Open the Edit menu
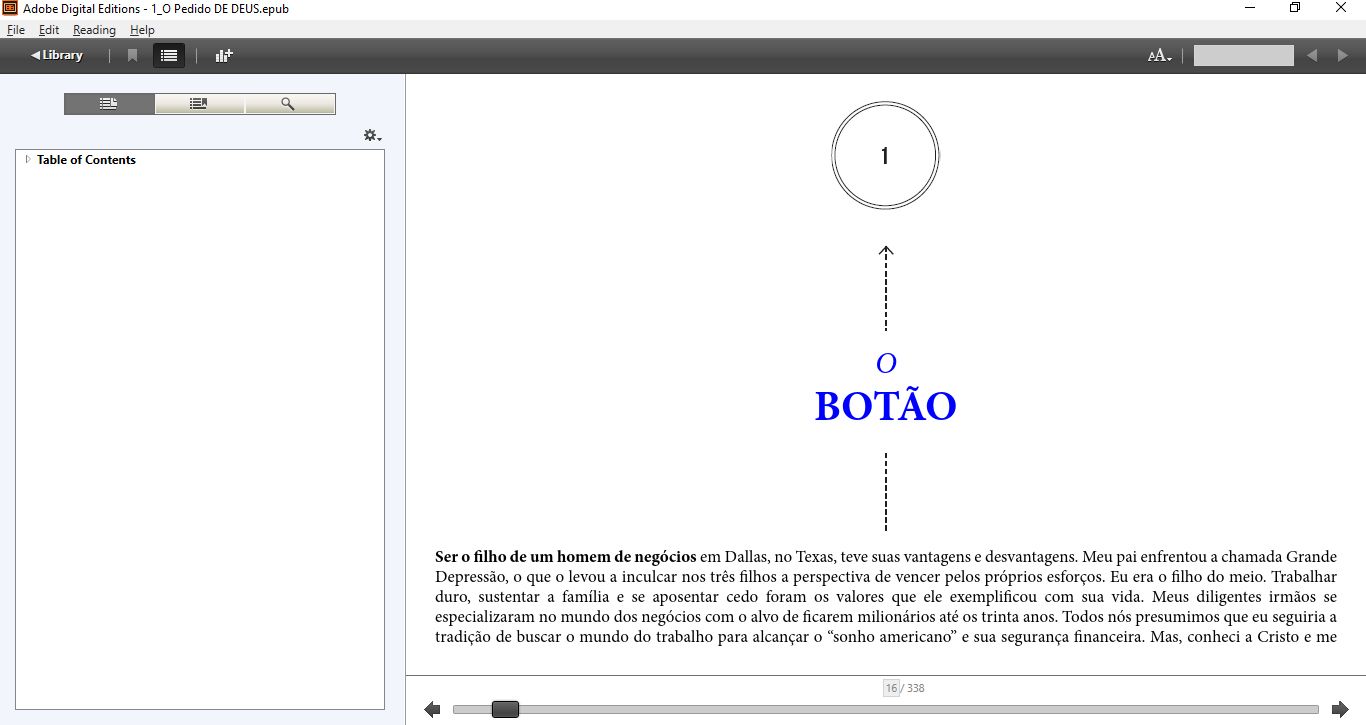 tap(49, 30)
